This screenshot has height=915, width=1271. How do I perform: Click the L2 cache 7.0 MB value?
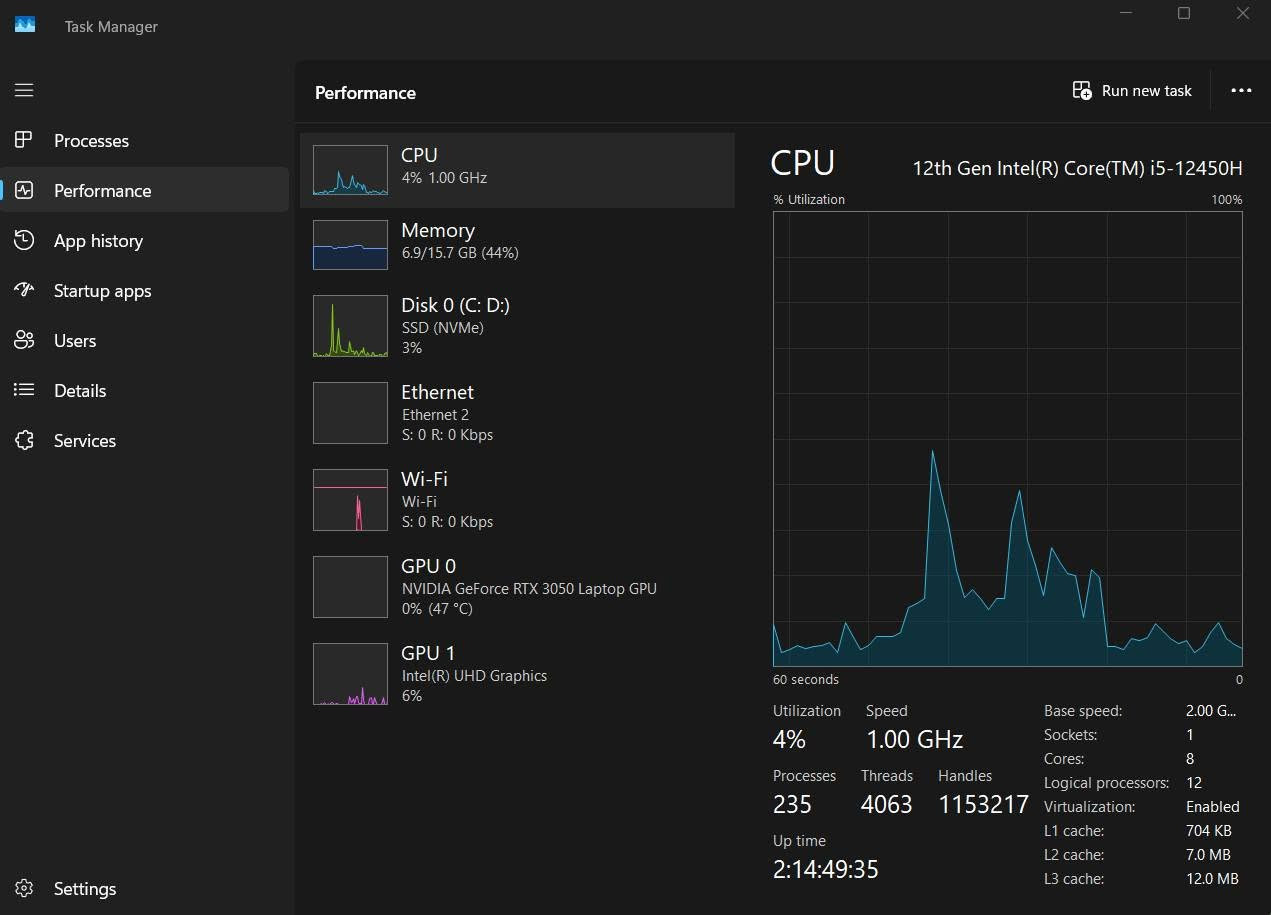(x=1208, y=855)
